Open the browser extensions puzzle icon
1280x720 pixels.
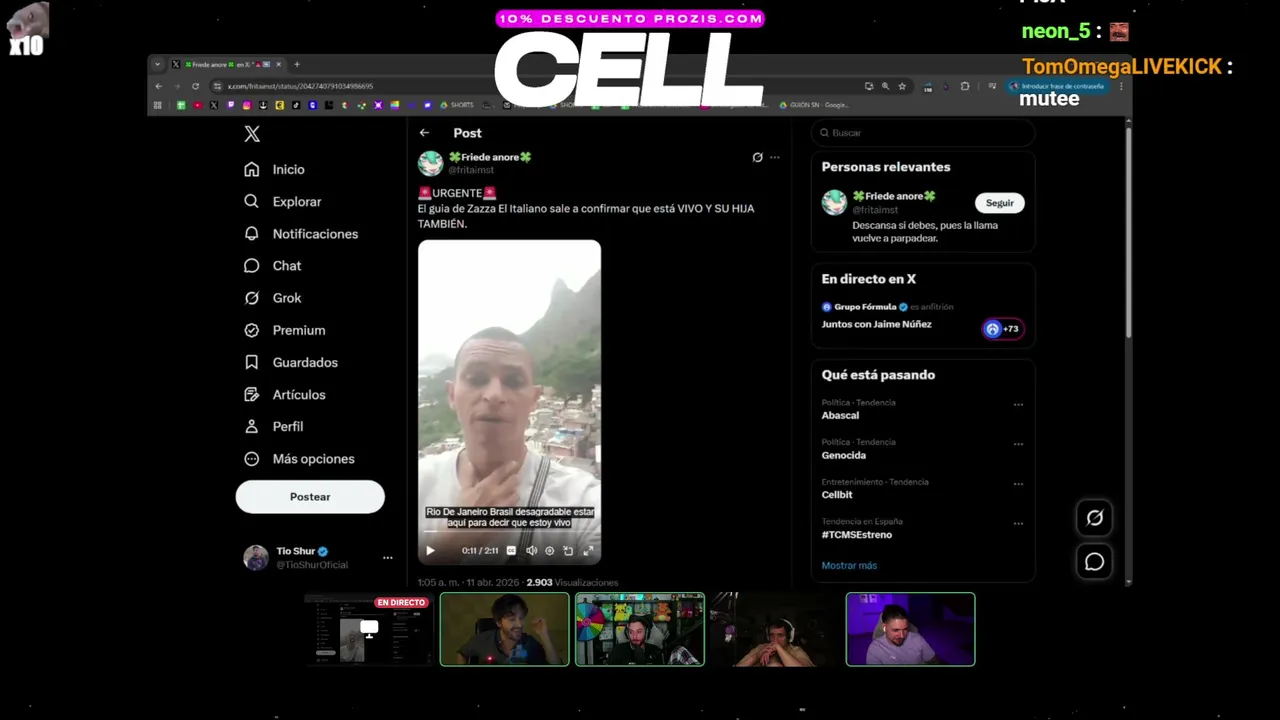(x=965, y=86)
